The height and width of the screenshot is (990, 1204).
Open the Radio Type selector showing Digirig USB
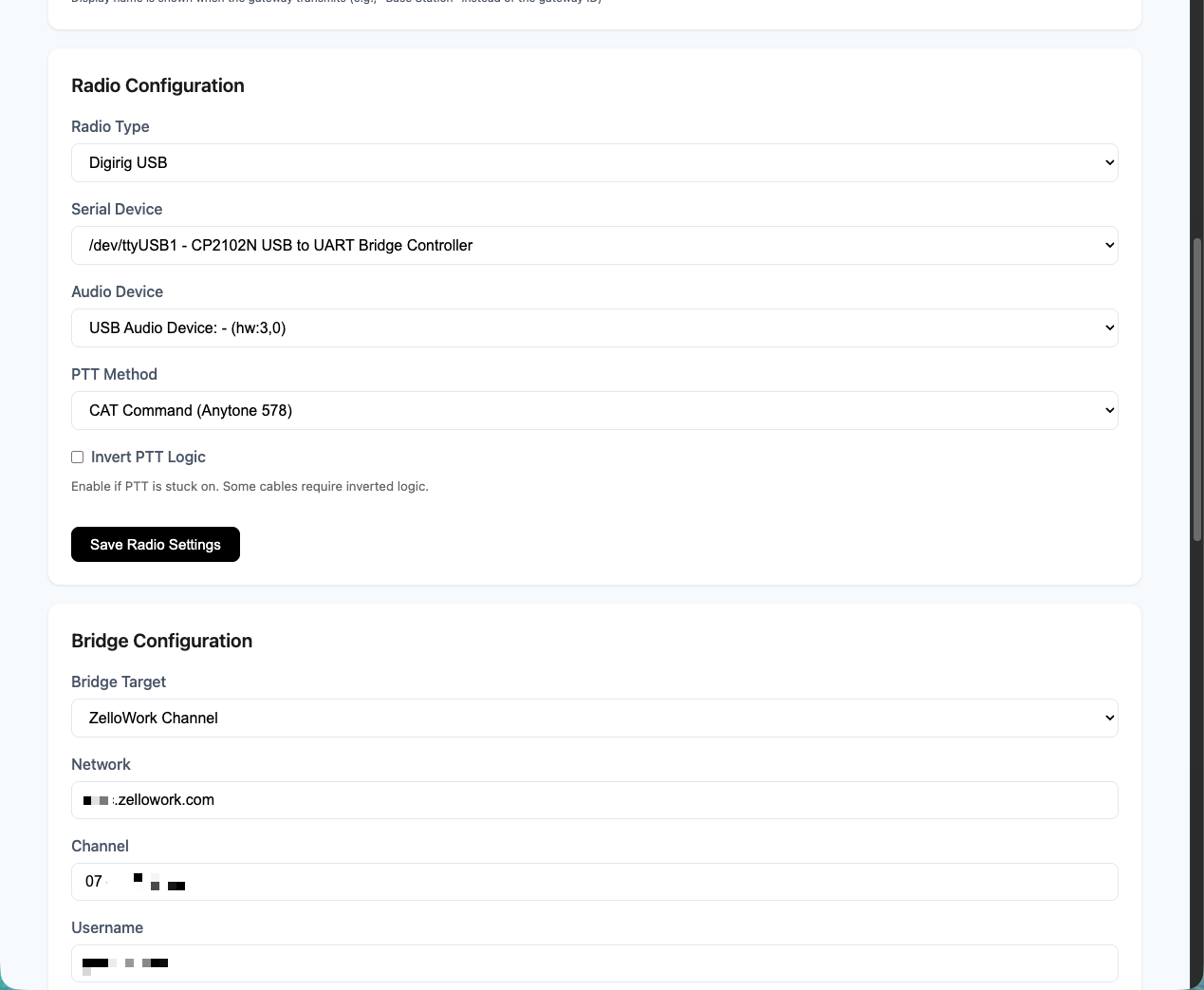pos(595,162)
